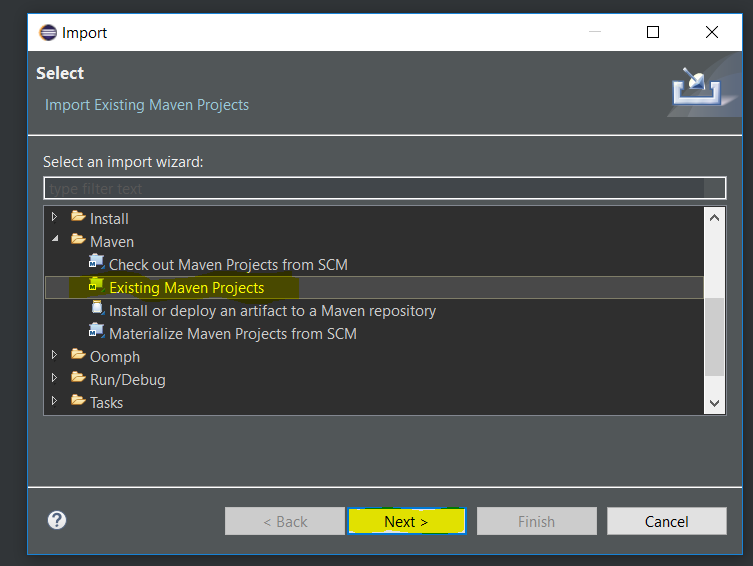Image resolution: width=753 pixels, height=566 pixels.
Task: Expand the Tasks category
Action: click(x=54, y=401)
